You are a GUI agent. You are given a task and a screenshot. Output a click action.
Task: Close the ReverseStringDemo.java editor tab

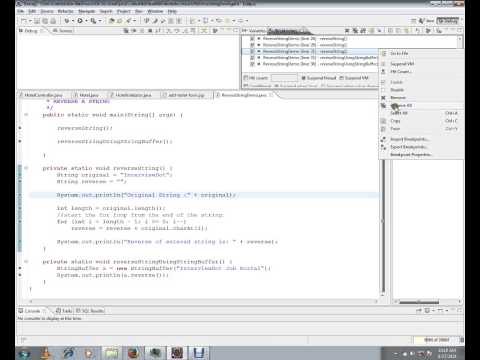[271, 95]
